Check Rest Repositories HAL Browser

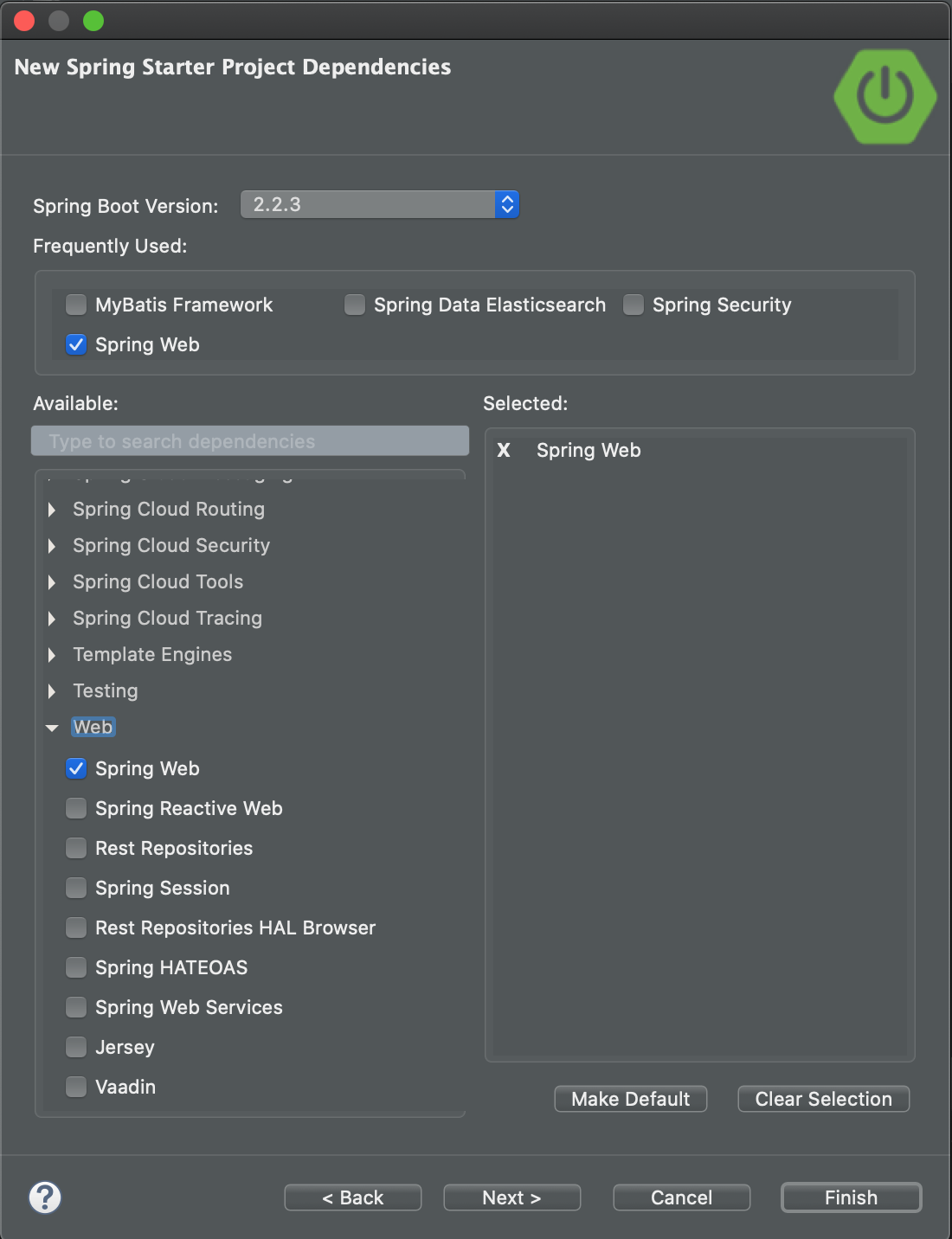tap(77, 928)
